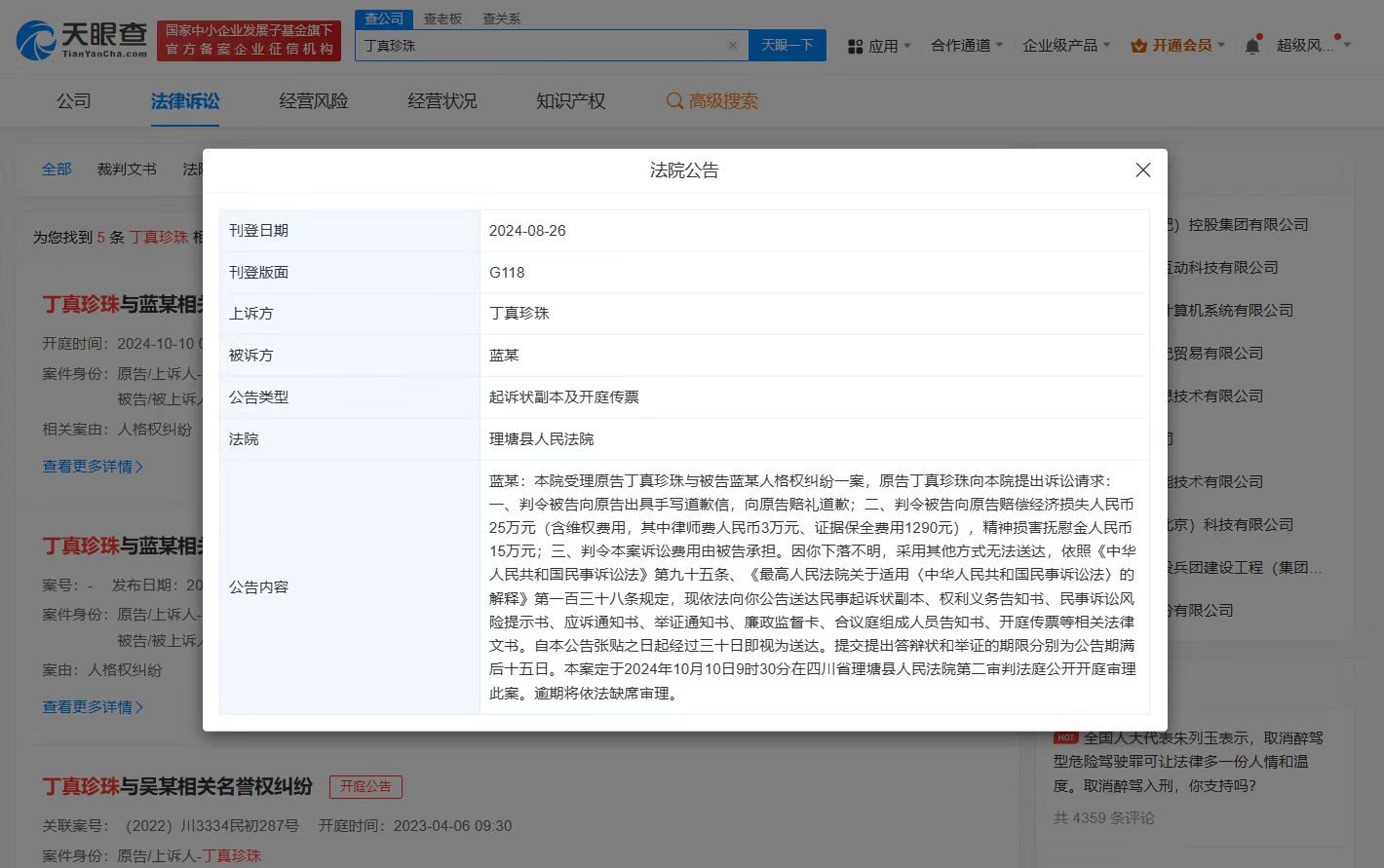Screen dimensions: 1384x868
Task: Click the 天眼一下 search button
Action: click(x=787, y=45)
